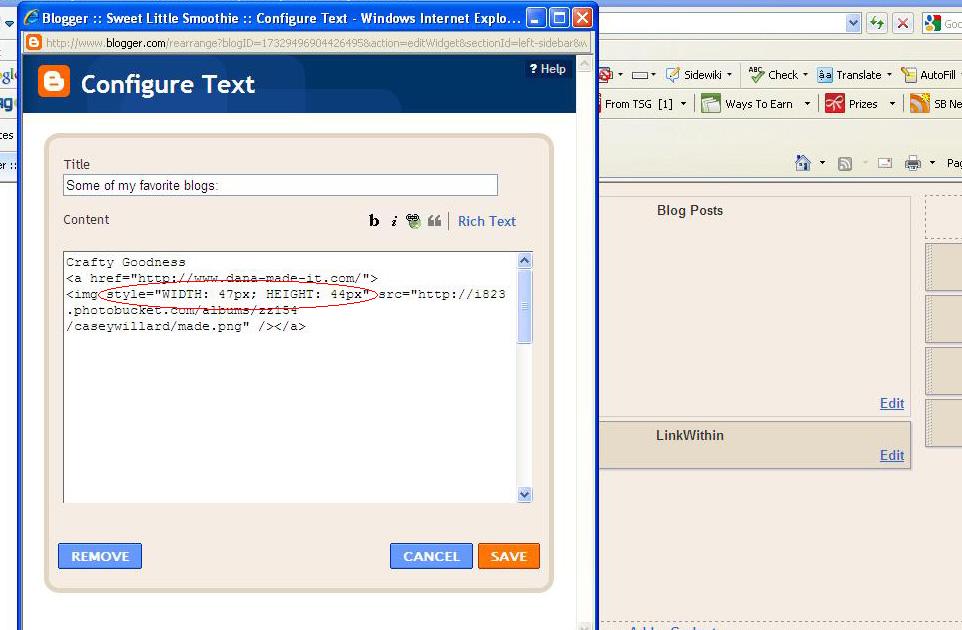Image resolution: width=962 pixels, height=630 pixels.
Task: Click inside the Content HTML text area
Action: (x=290, y=377)
